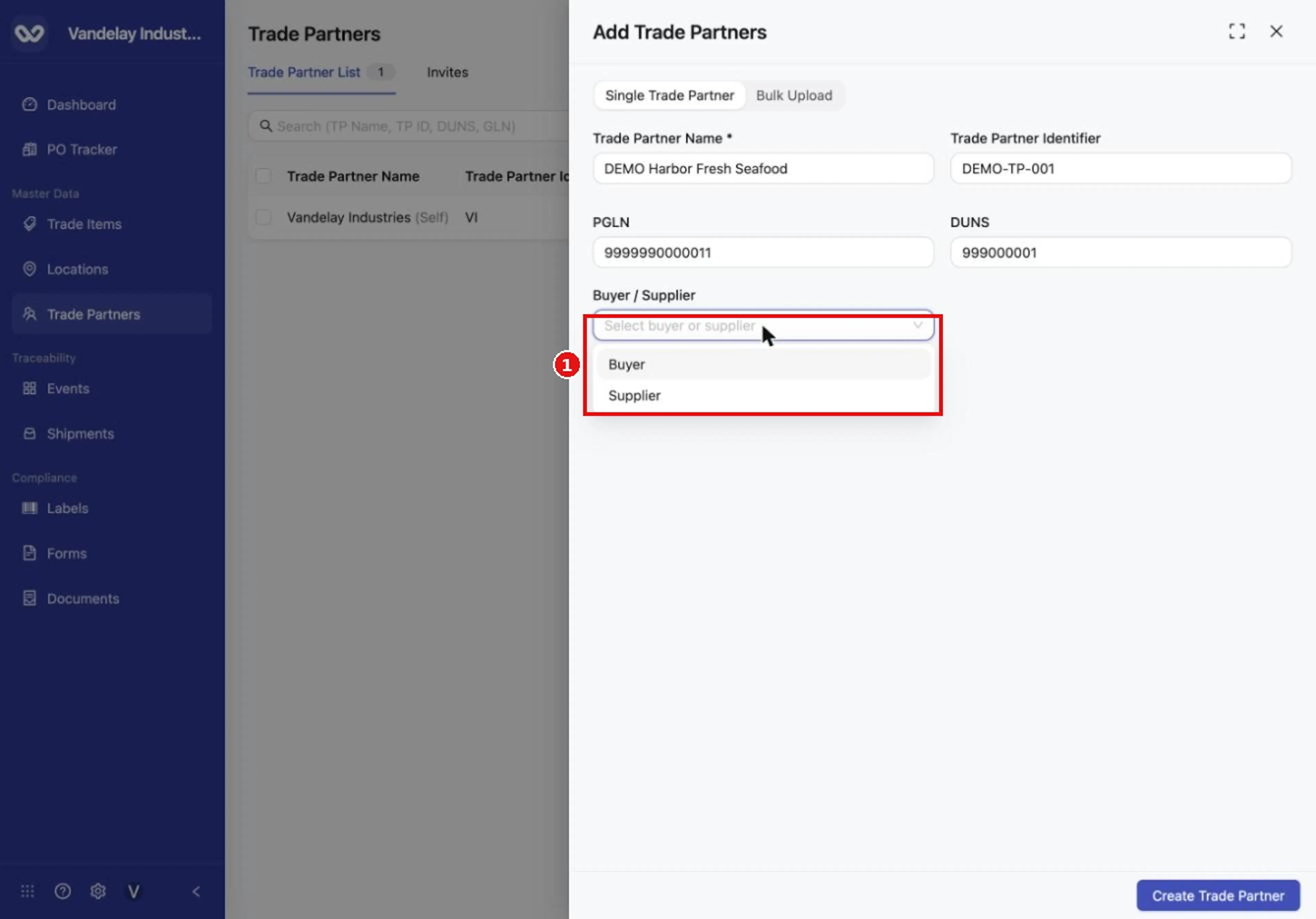This screenshot has width=1316, height=919.
Task: Click the VI identifier cell
Action: pyautogui.click(x=471, y=218)
